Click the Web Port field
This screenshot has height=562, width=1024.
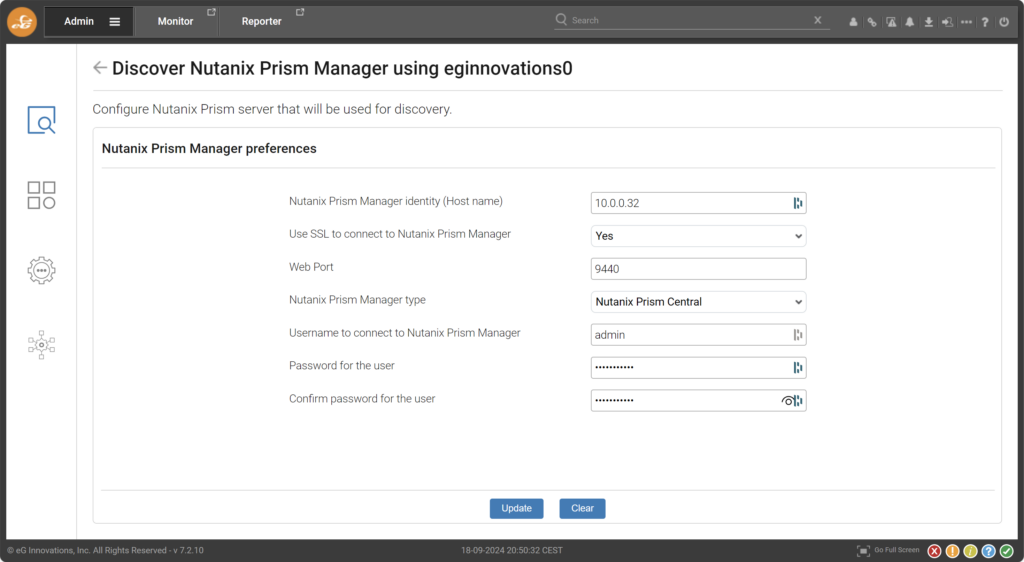(698, 269)
